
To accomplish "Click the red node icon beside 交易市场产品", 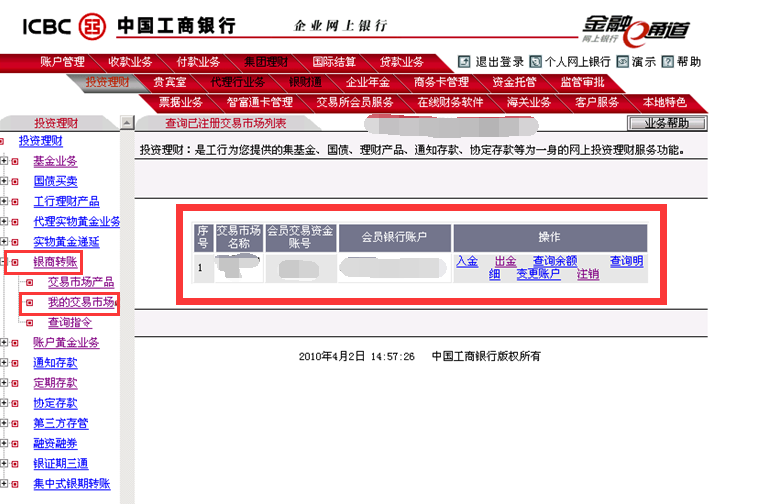I will (30, 282).
